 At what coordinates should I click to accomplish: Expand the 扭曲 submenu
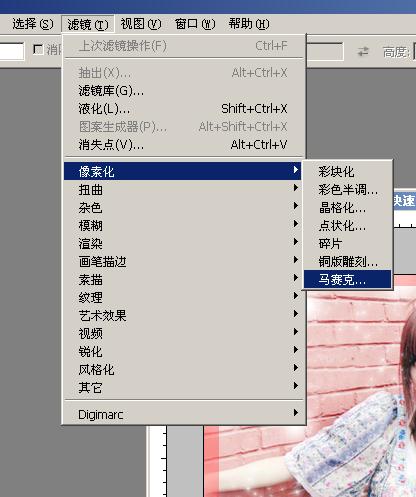point(183,190)
